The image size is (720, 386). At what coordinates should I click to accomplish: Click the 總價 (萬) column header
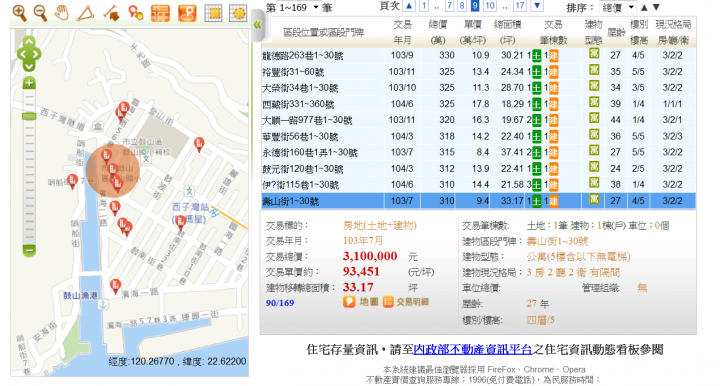(438, 32)
